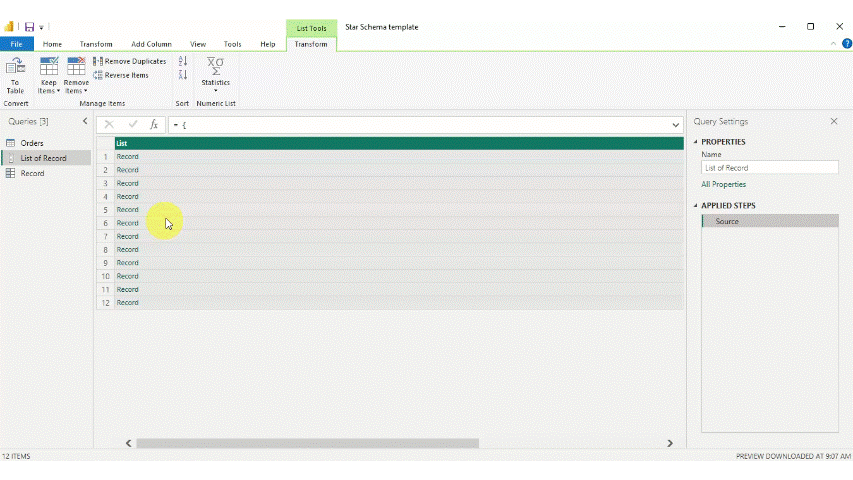Click the fx formula button
Viewport: 853px width, 480px height.
coord(154,125)
